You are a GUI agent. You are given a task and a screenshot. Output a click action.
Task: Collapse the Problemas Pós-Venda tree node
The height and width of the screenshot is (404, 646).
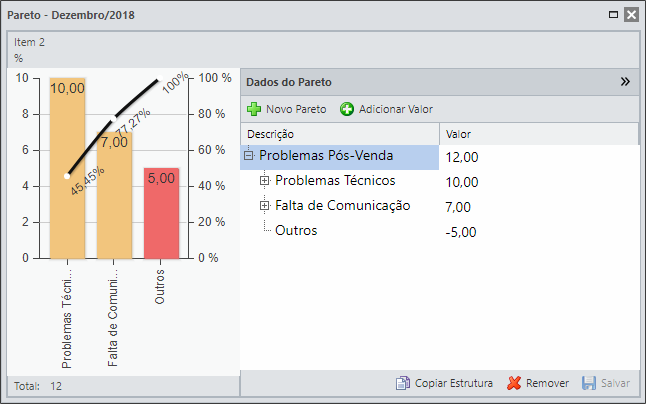(248, 156)
